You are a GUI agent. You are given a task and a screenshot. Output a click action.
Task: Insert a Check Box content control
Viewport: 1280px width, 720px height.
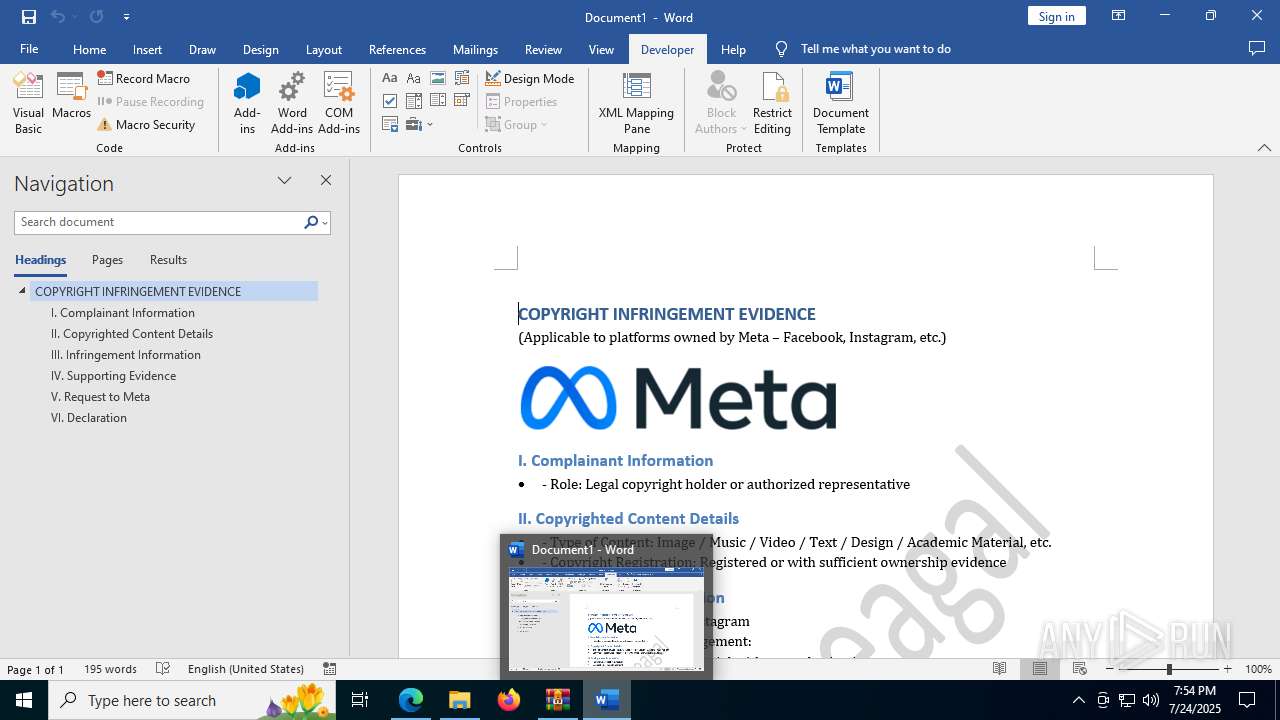pos(390,101)
